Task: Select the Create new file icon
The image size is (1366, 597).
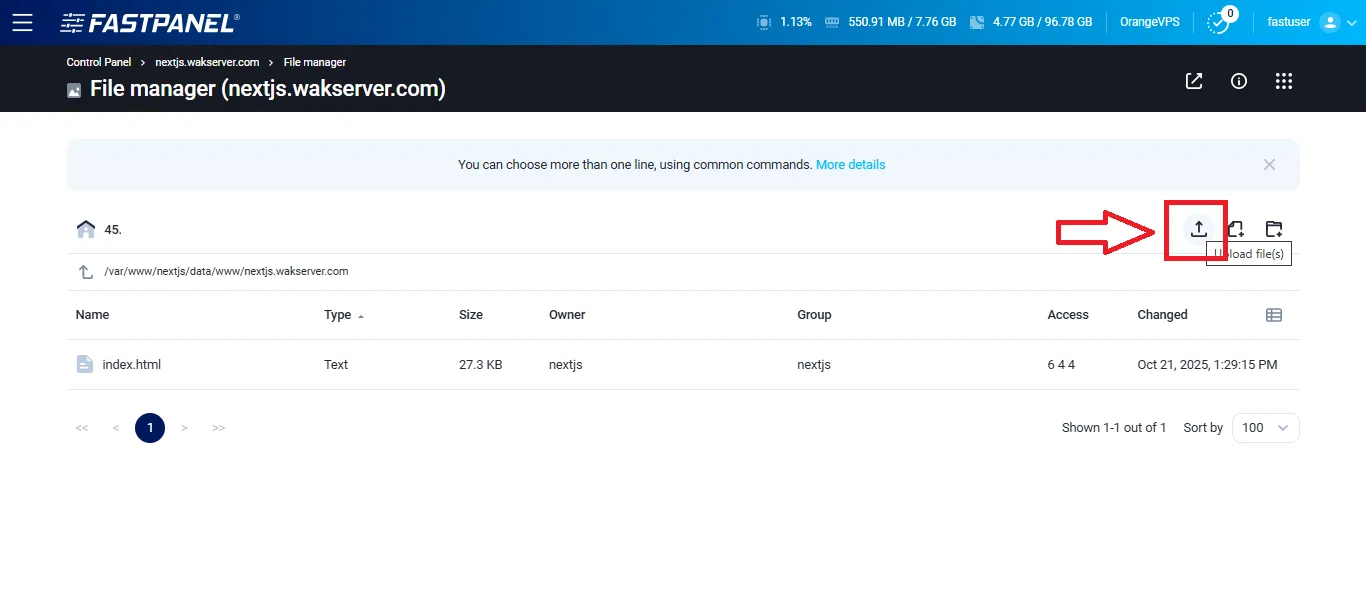Action: coord(1235,229)
